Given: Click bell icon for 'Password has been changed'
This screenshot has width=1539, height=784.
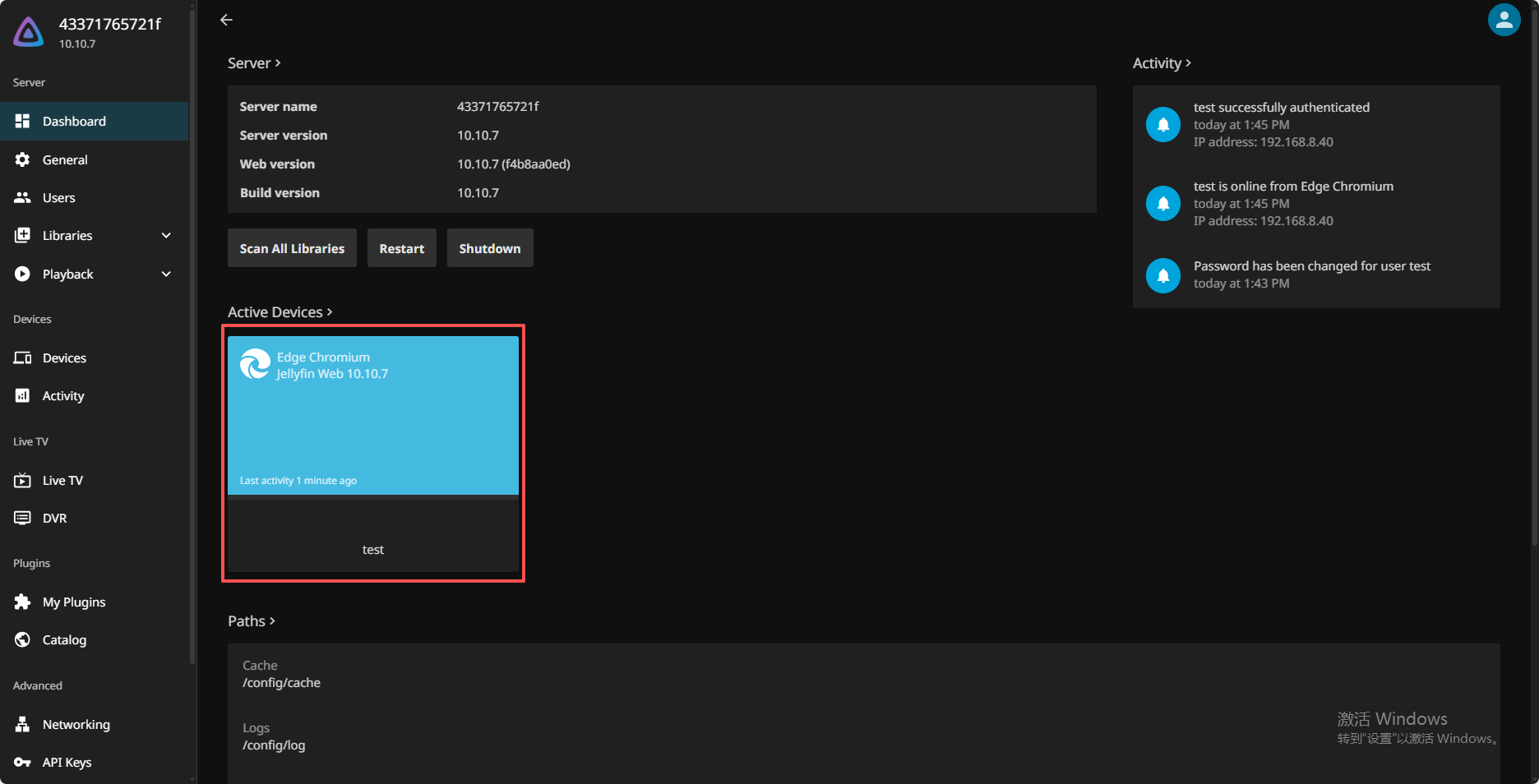Looking at the screenshot, I should click(1163, 275).
